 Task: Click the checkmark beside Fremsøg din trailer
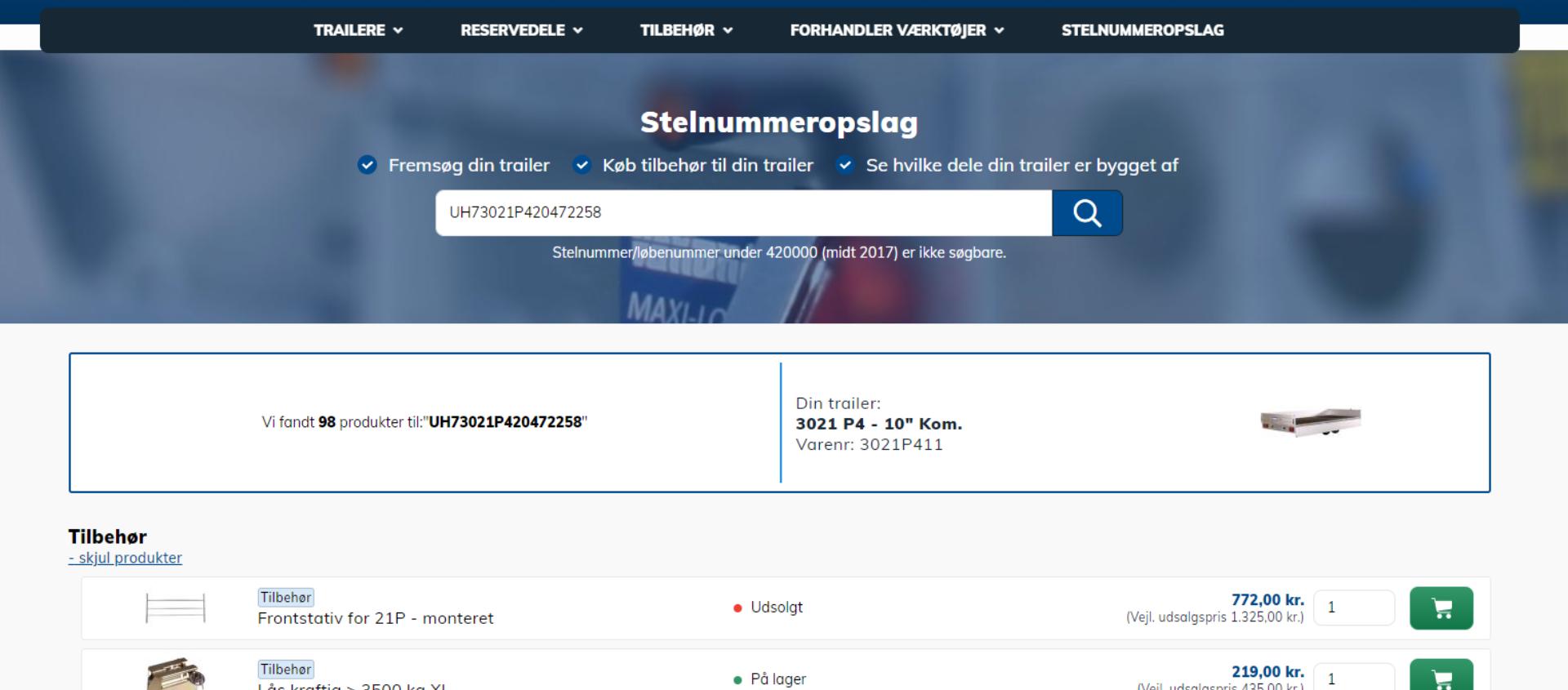[367, 165]
